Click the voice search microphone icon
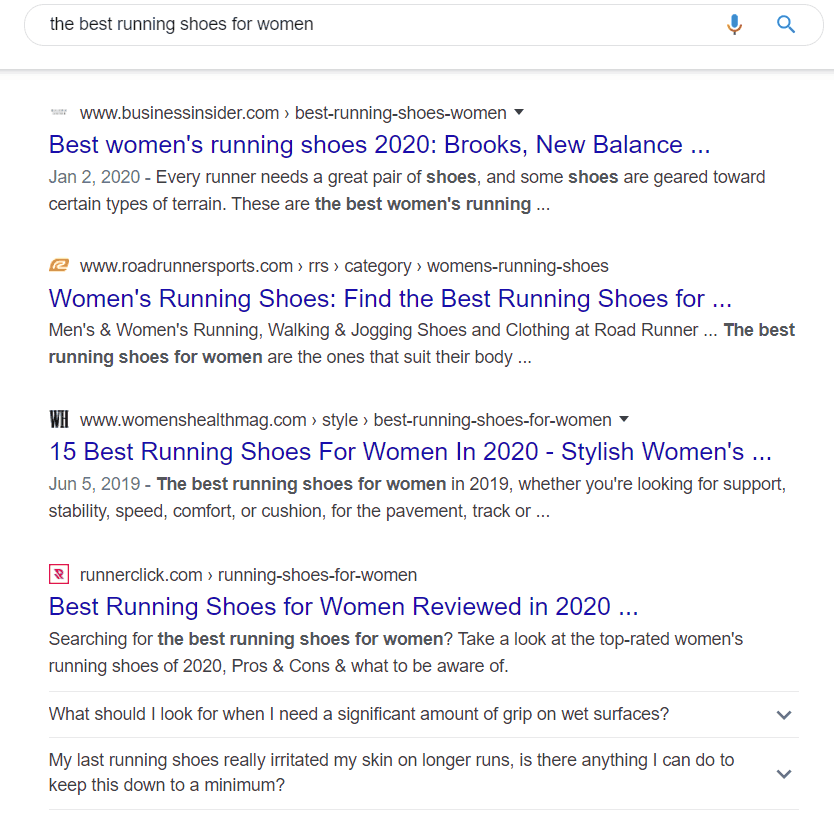The height and width of the screenshot is (824, 834). pos(735,24)
